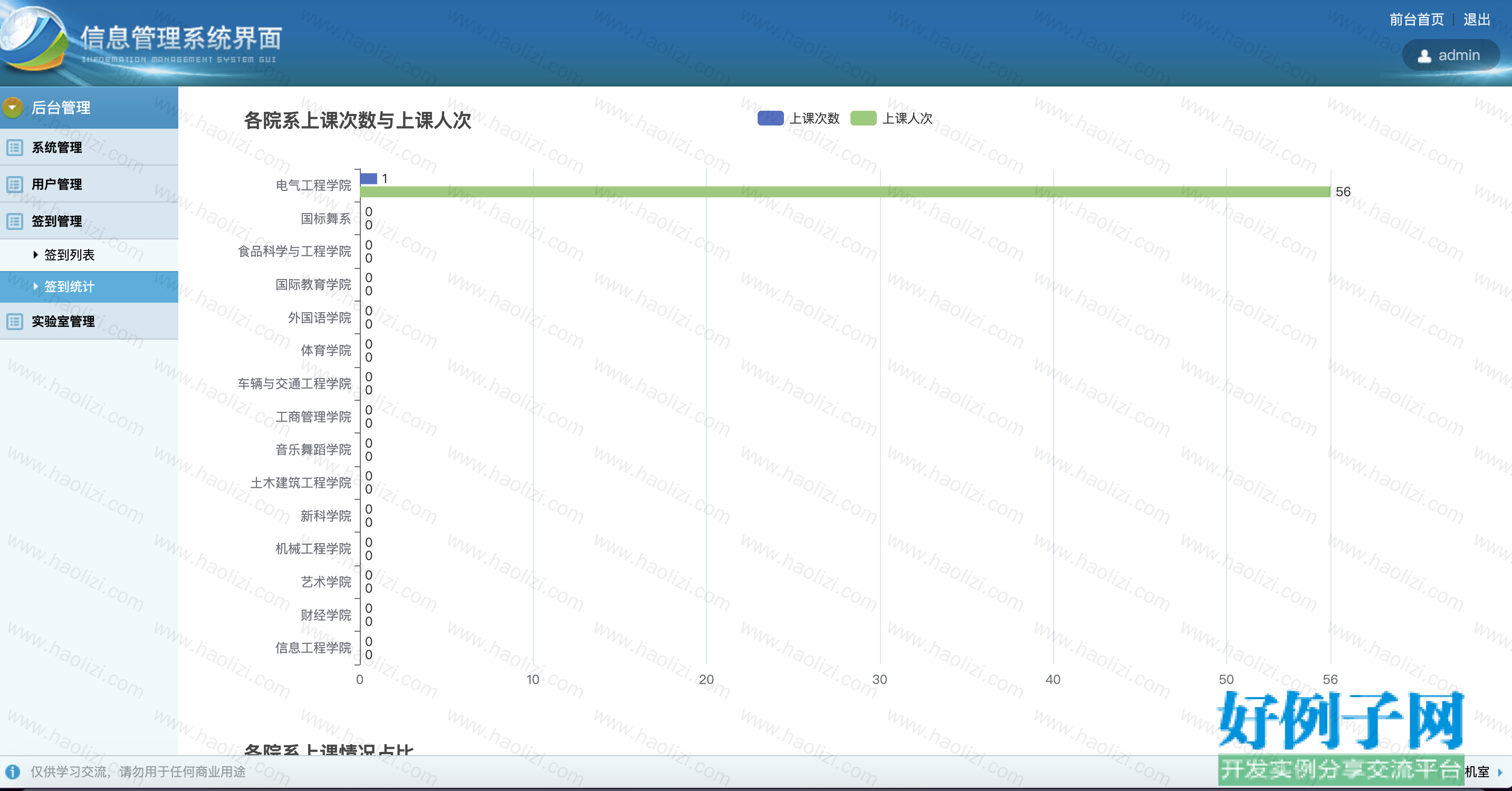Open the 实验室管理 menu

(x=89, y=321)
